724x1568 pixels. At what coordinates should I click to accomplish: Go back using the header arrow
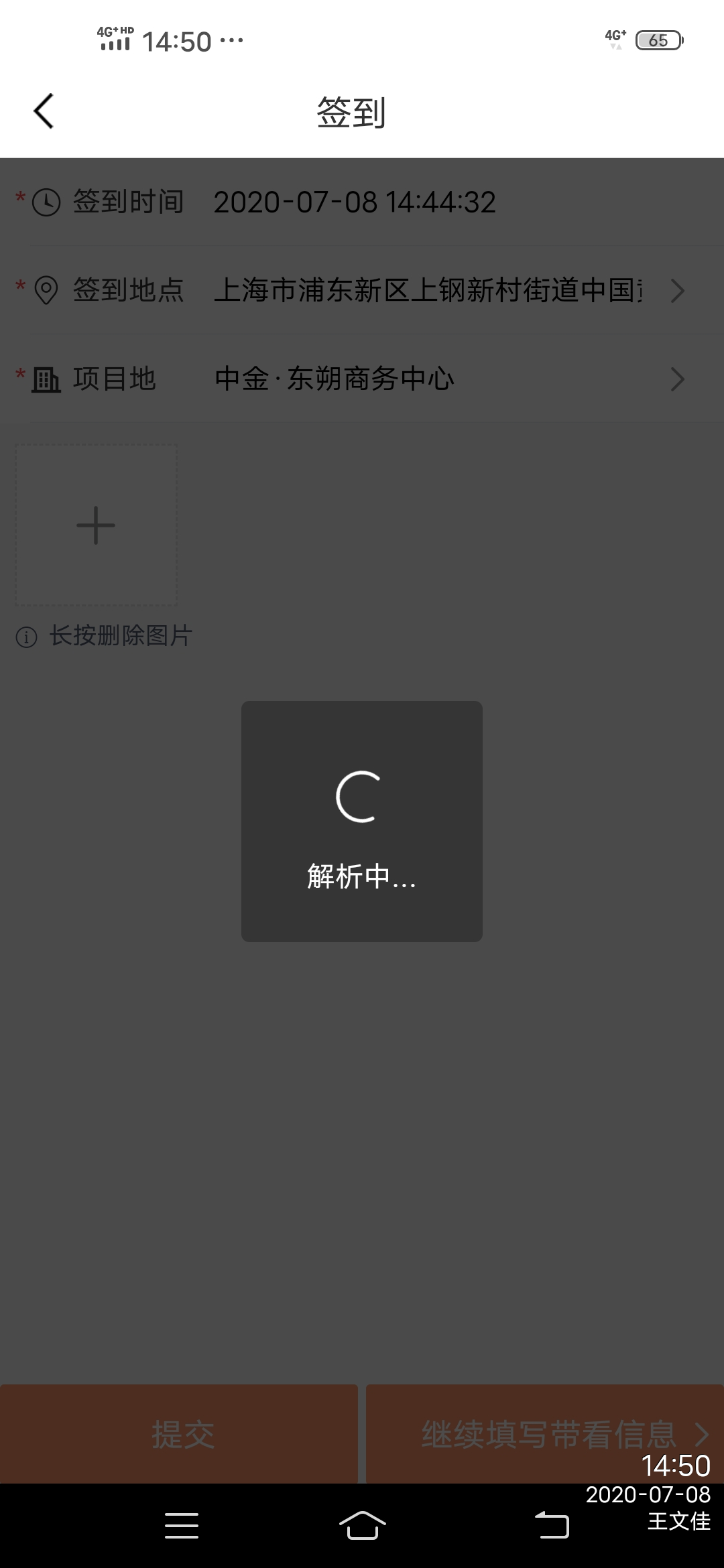point(44,111)
